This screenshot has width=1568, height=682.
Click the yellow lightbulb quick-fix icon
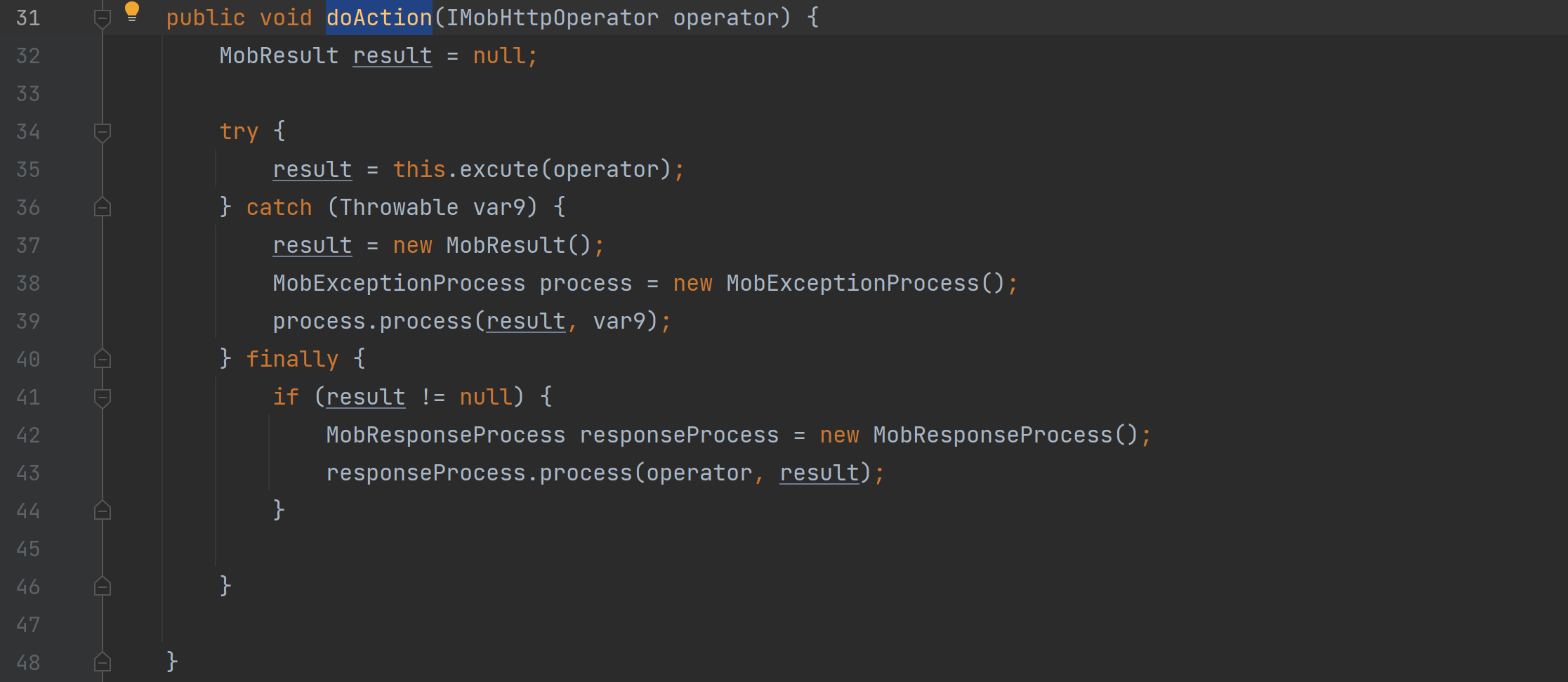pyautogui.click(x=131, y=11)
